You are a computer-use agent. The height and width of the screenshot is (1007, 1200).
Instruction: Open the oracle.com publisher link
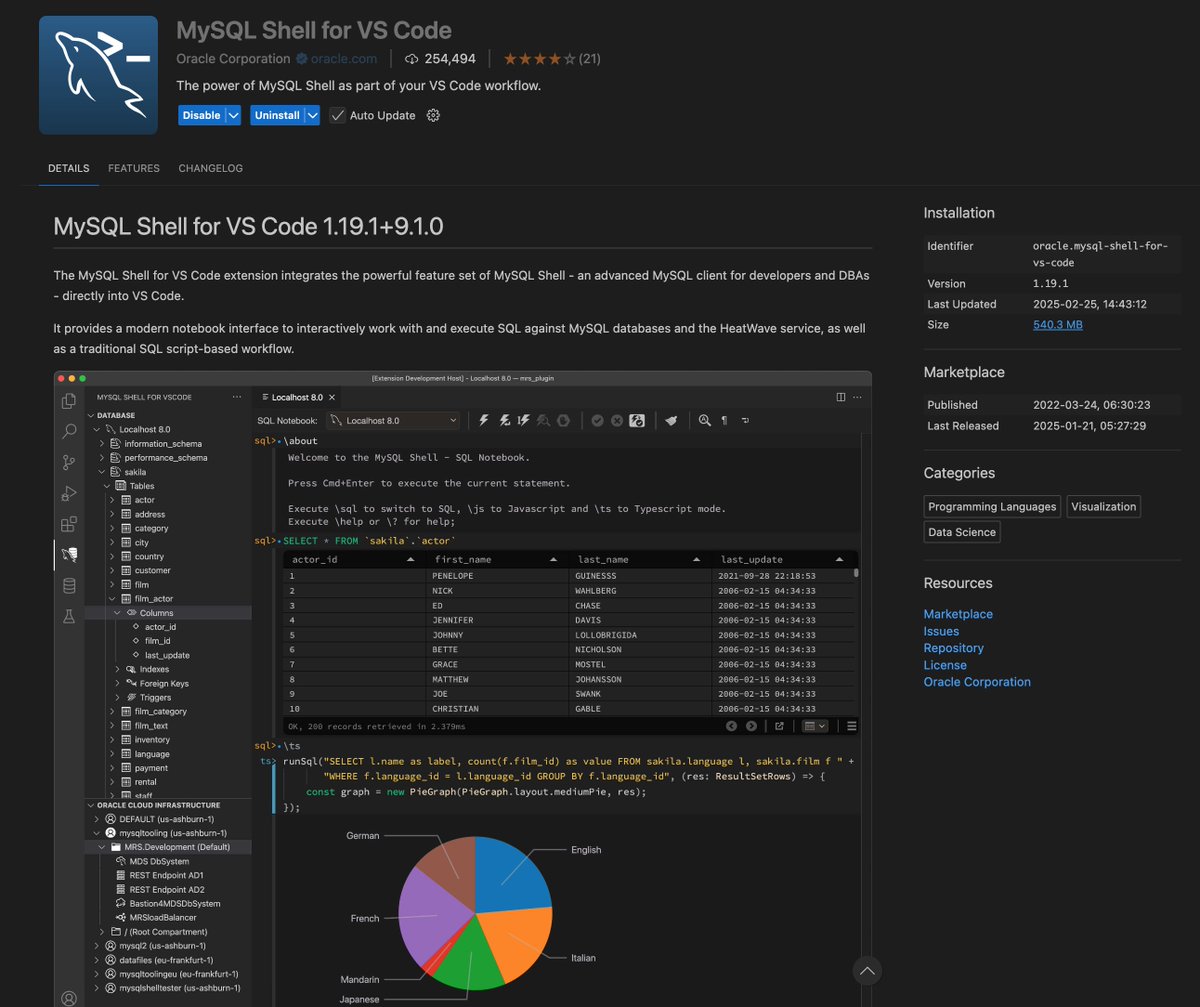[x=343, y=59]
